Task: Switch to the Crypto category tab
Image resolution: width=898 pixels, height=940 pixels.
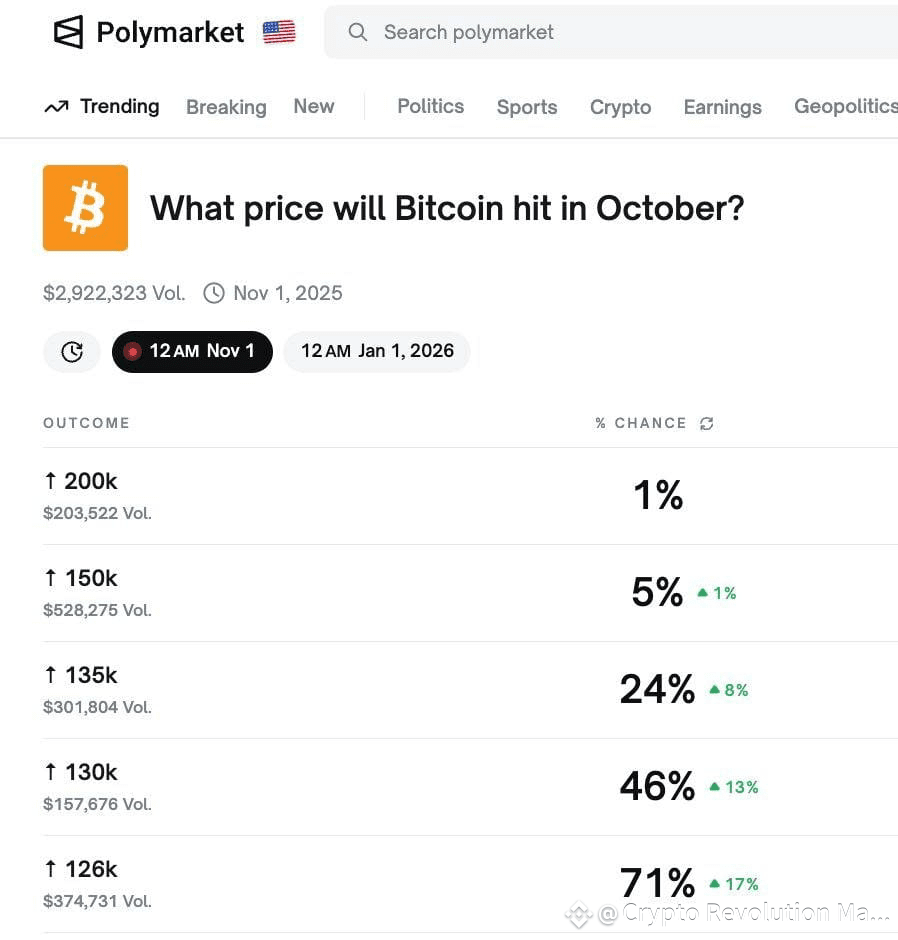Action: pos(620,107)
